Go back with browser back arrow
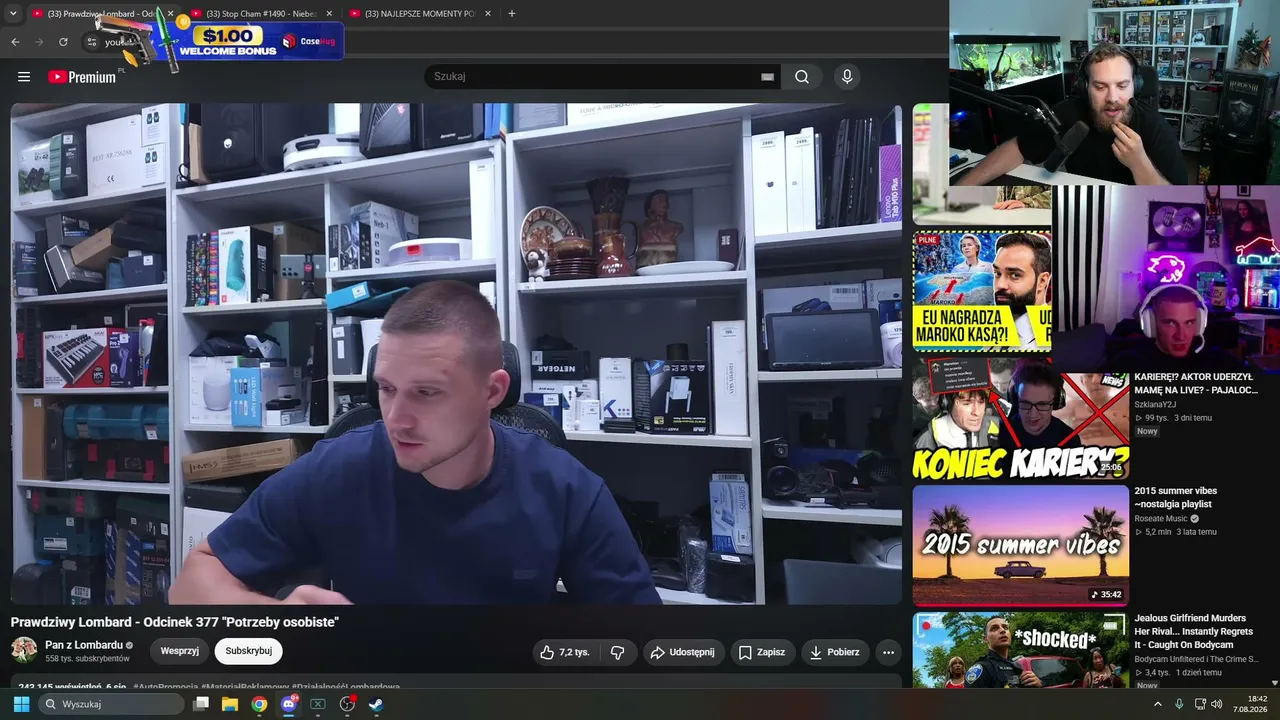The height and width of the screenshot is (720, 1280). click(x=15, y=42)
